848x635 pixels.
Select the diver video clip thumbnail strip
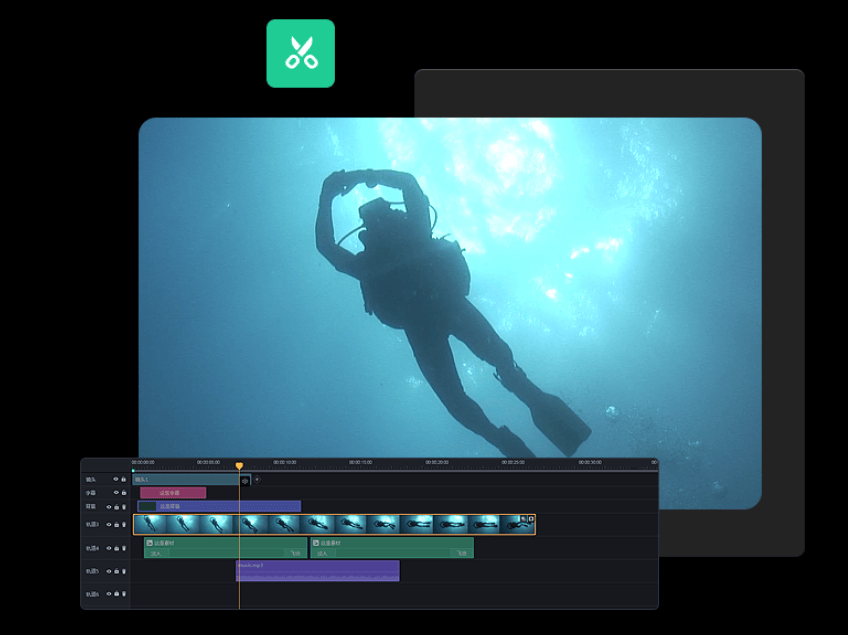[334, 524]
